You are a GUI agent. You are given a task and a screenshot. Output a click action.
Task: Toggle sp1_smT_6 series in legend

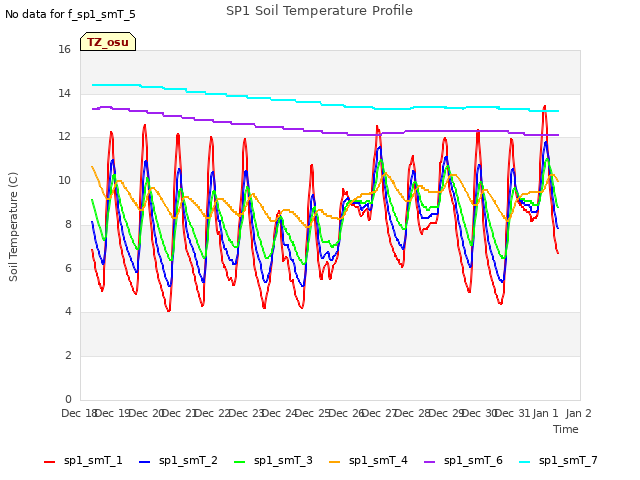[x=463, y=461]
